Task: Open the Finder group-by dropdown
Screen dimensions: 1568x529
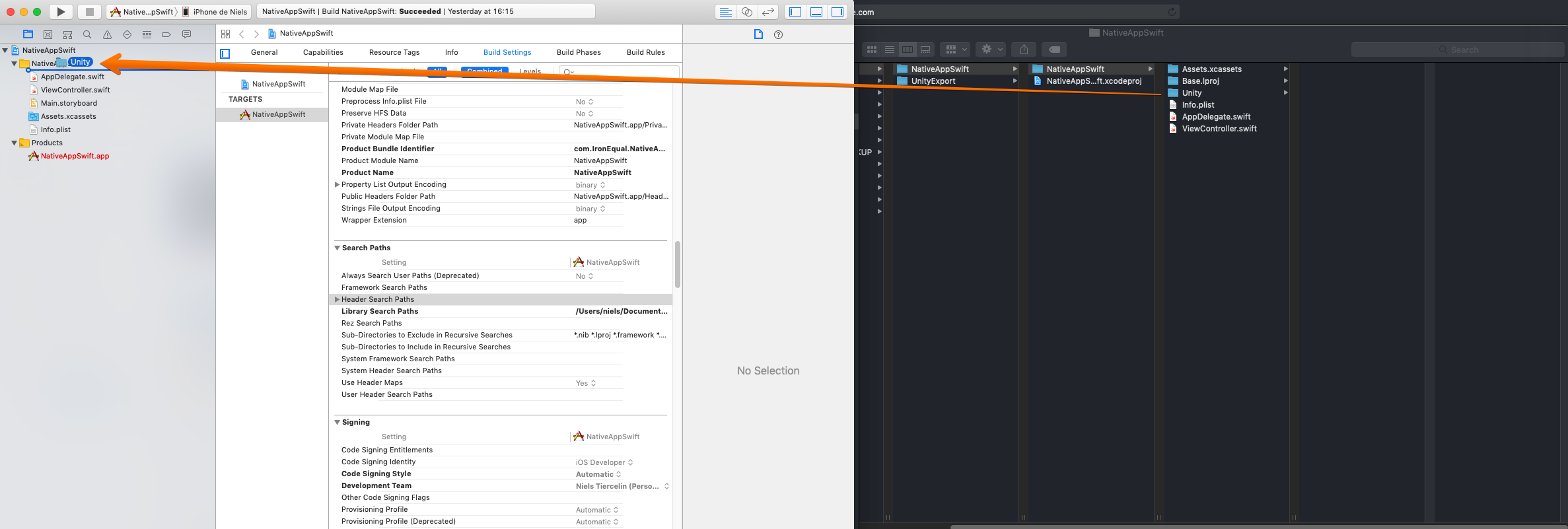Action: pyautogui.click(x=954, y=50)
